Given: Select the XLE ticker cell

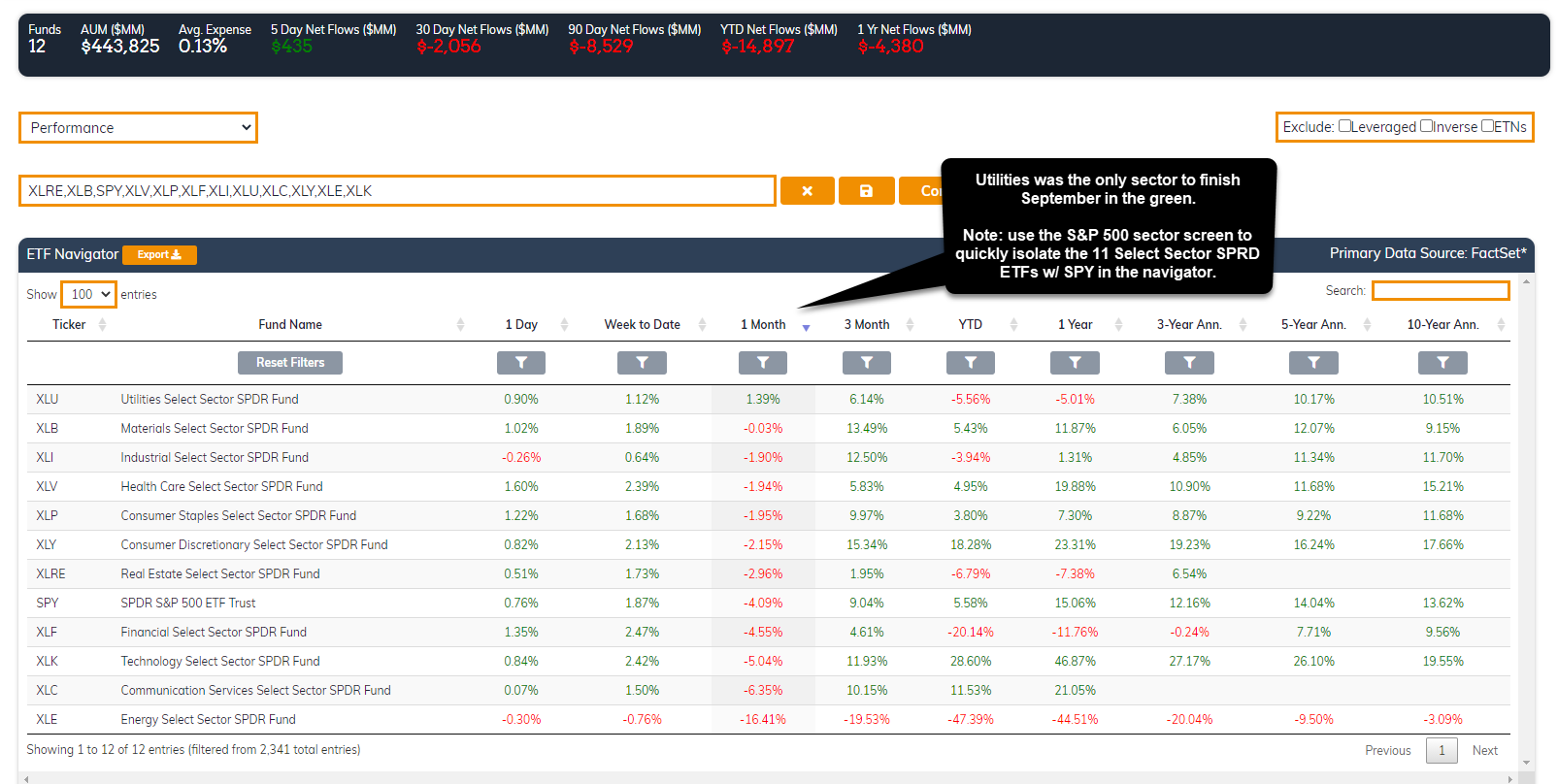Looking at the screenshot, I should click(47, 719).
